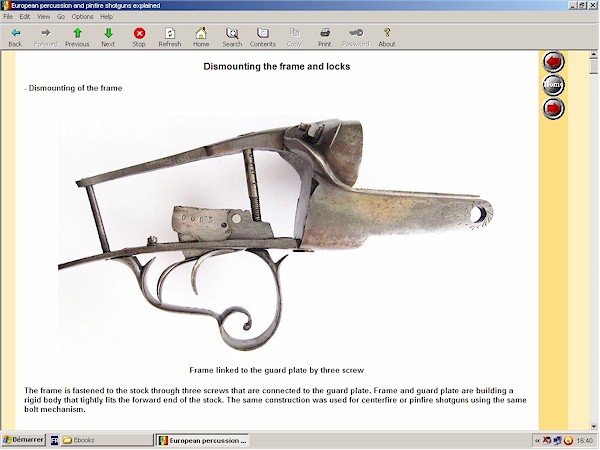This screenshot has width=600, height=450.
Task: Click the greyed Forward toolbar icon
Action: pos(46,37)
